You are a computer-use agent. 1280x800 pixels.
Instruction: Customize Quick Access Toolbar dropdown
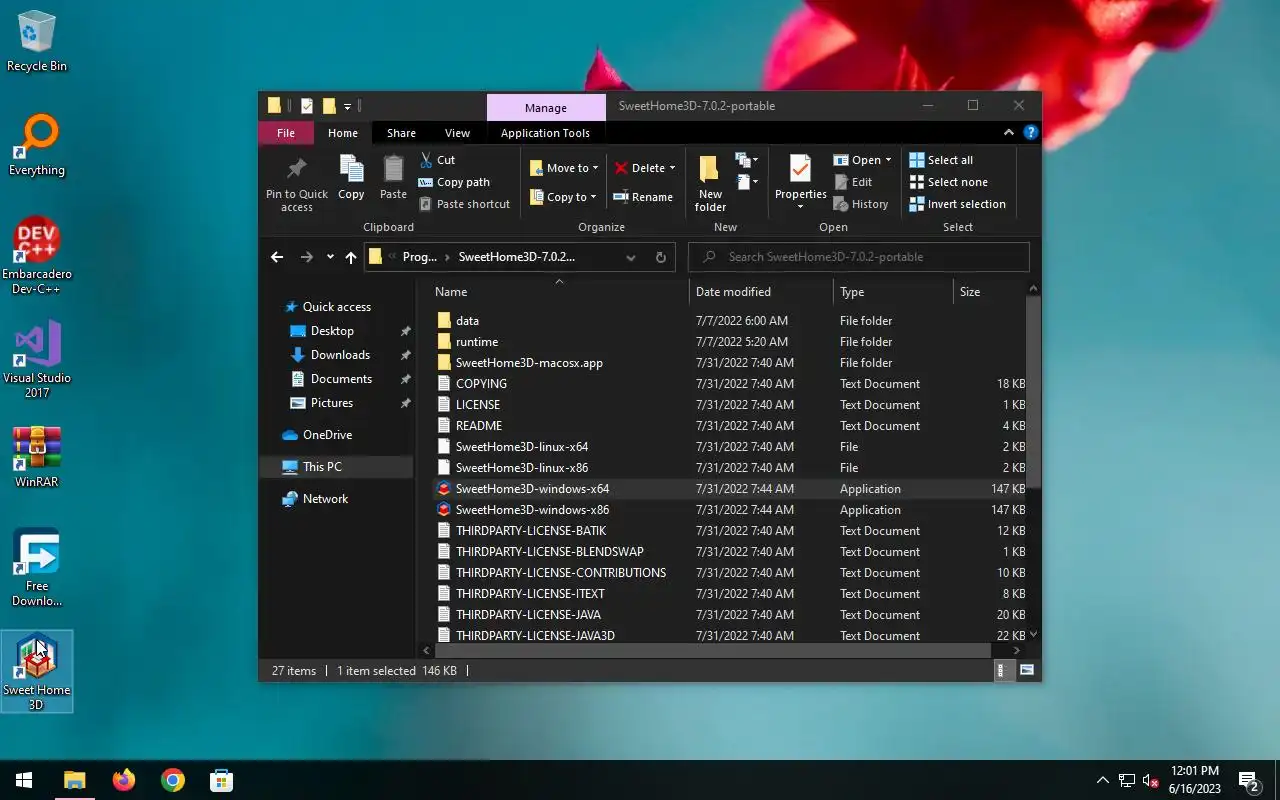348,106
